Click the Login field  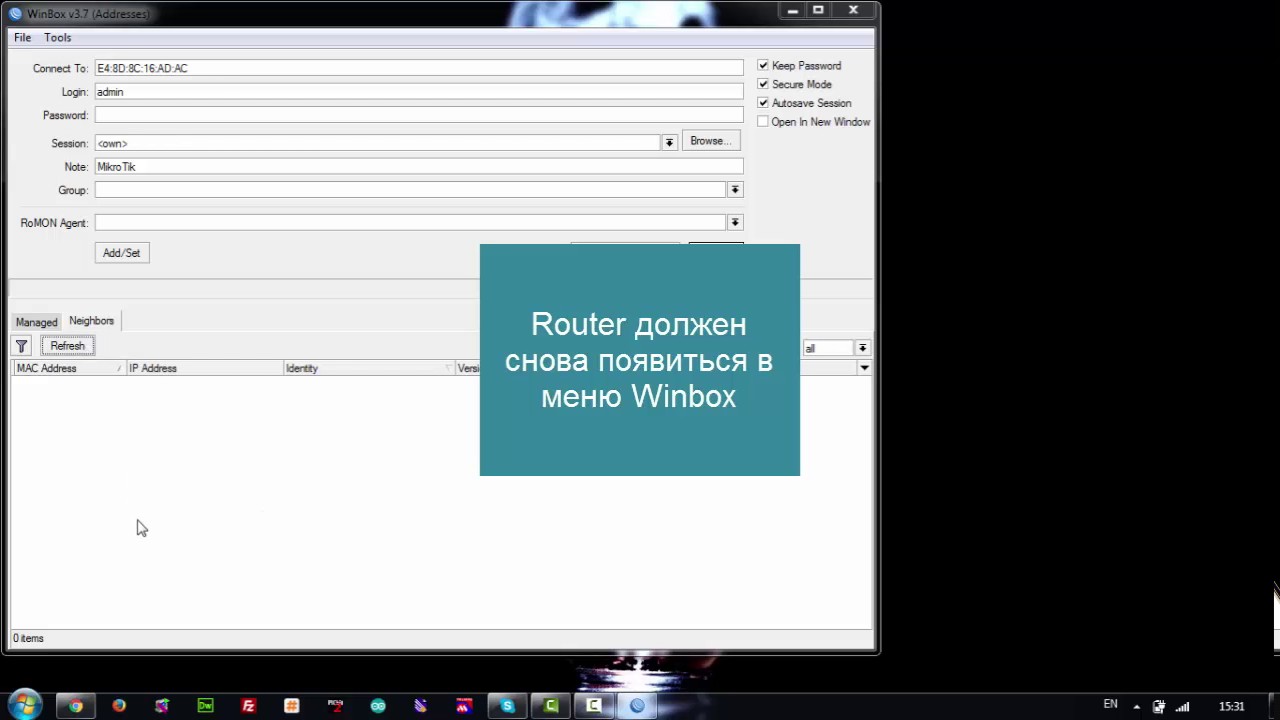(419, 92)
